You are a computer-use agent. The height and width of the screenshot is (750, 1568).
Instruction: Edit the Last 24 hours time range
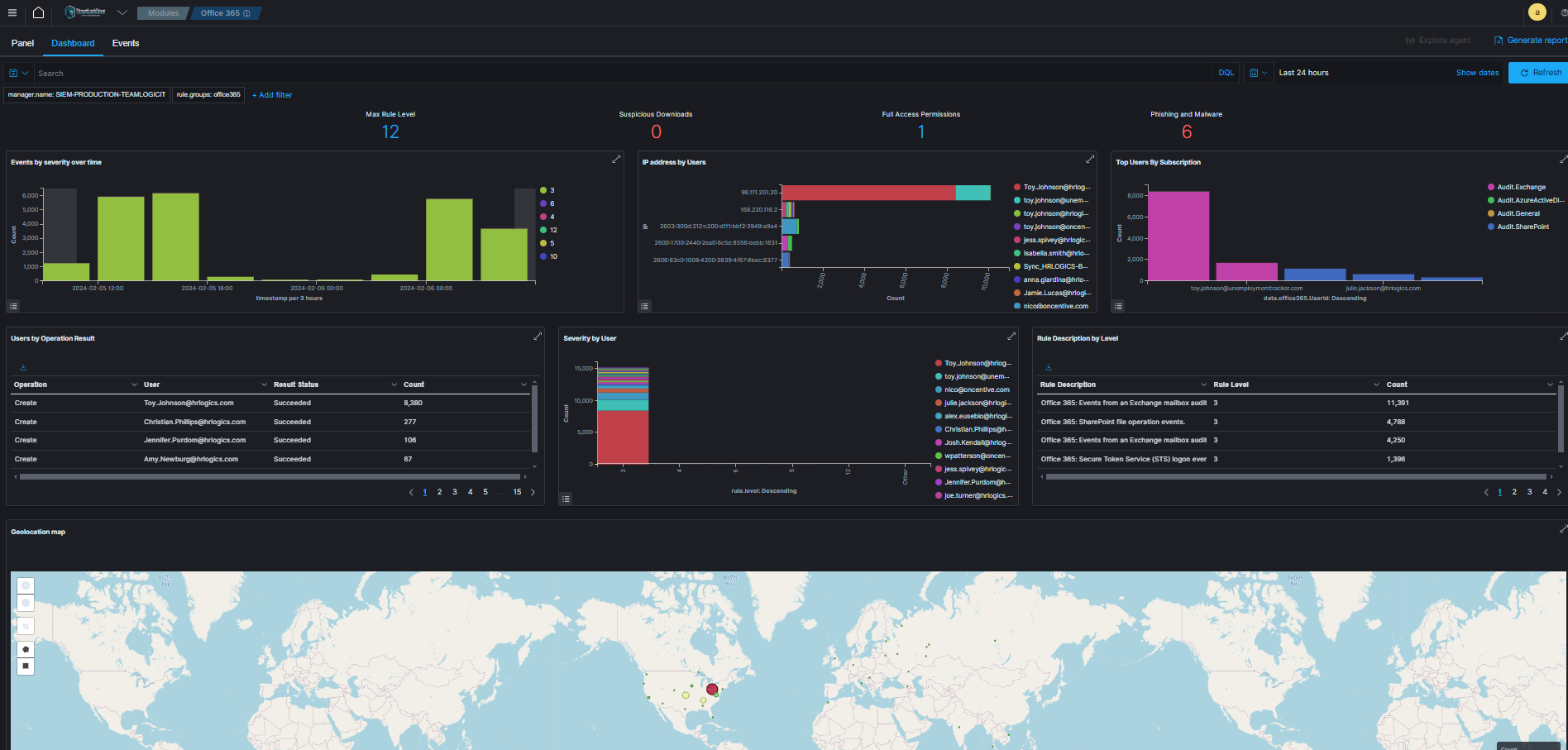(1304, 73)
